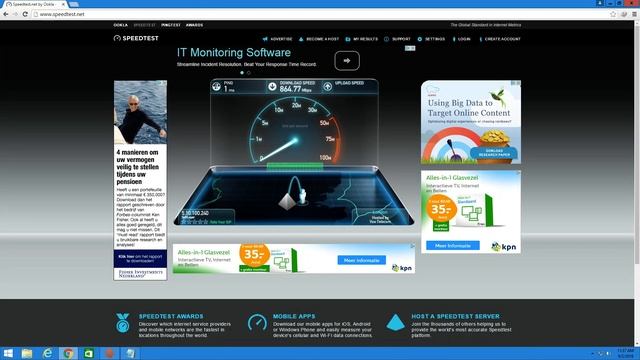Click the pyramid server marker on map

point(287,202)
